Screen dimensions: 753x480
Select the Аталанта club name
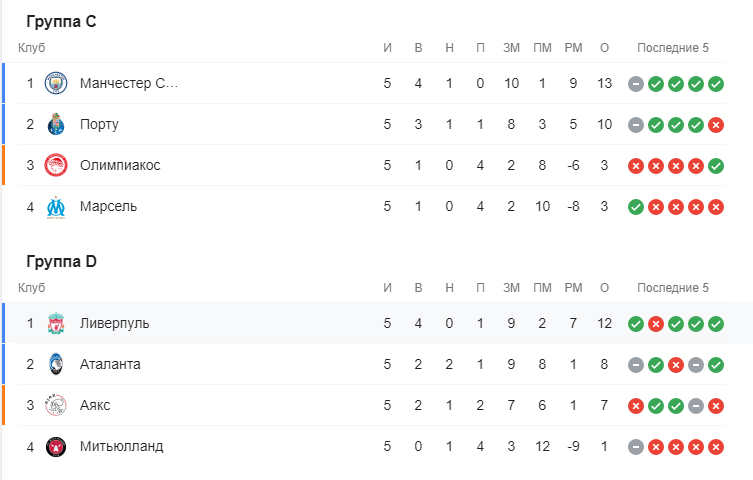click(110, 364)
